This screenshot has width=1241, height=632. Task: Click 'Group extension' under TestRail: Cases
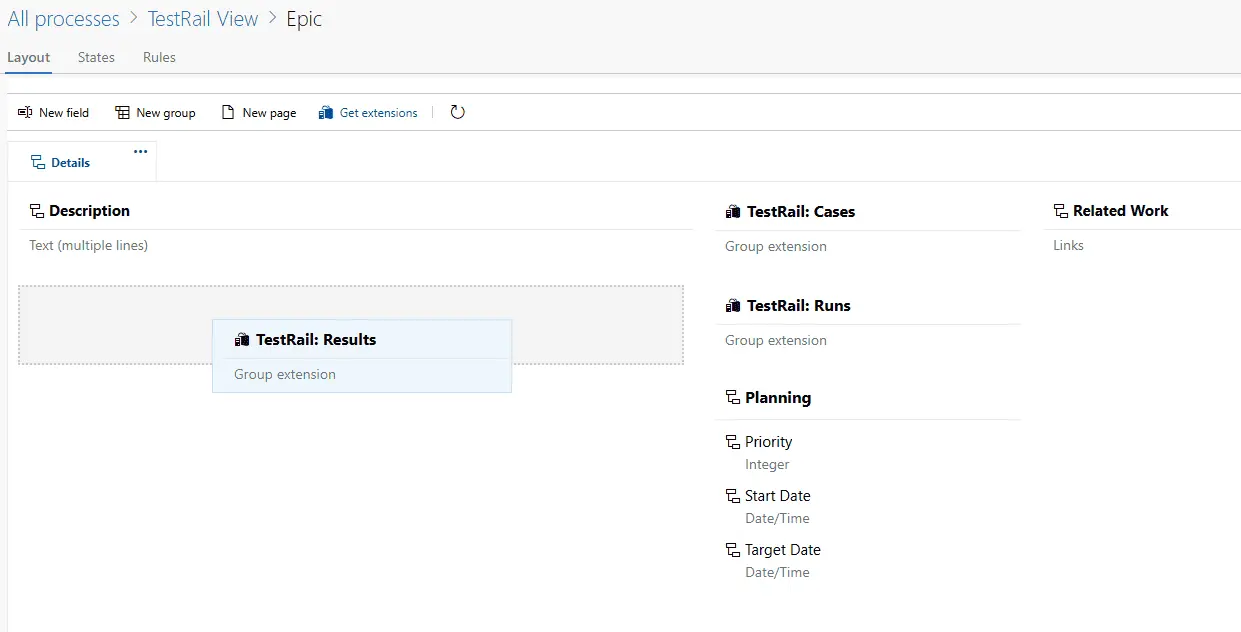(x=776, y=246)
